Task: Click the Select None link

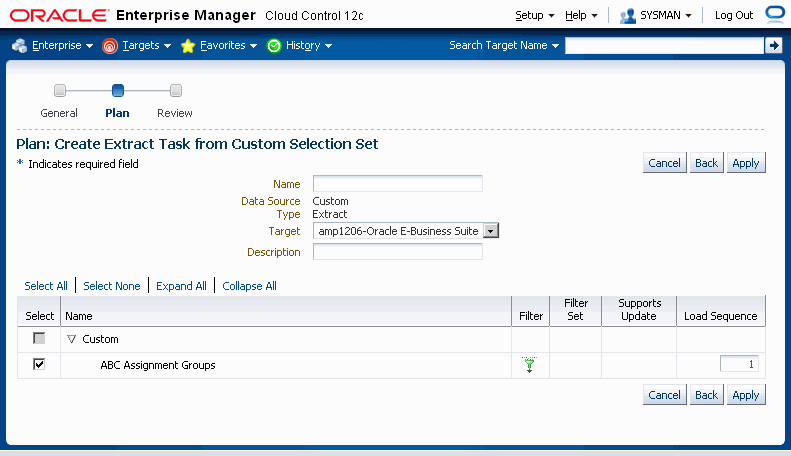Action: (x=111, y=286)
